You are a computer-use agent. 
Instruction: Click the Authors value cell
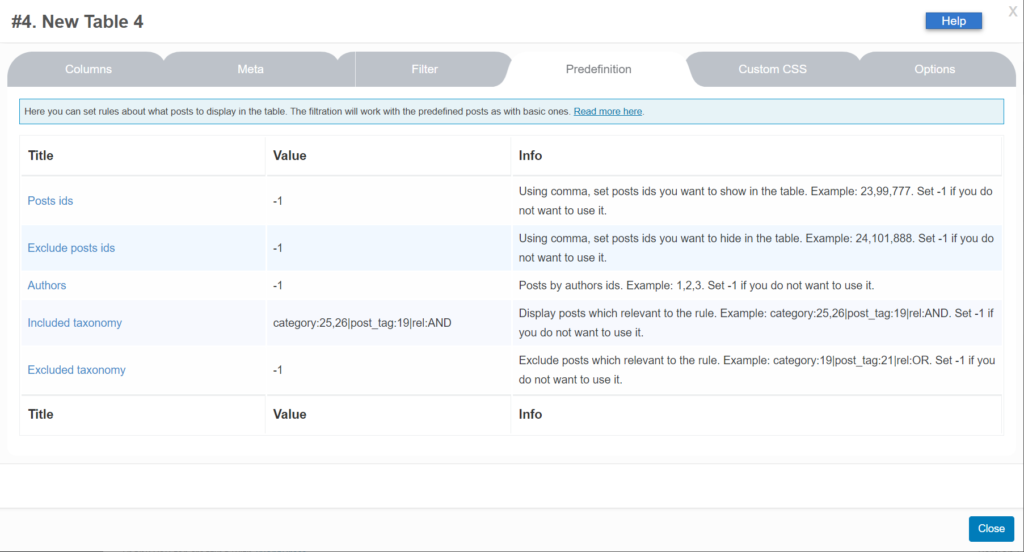(278, 286)
